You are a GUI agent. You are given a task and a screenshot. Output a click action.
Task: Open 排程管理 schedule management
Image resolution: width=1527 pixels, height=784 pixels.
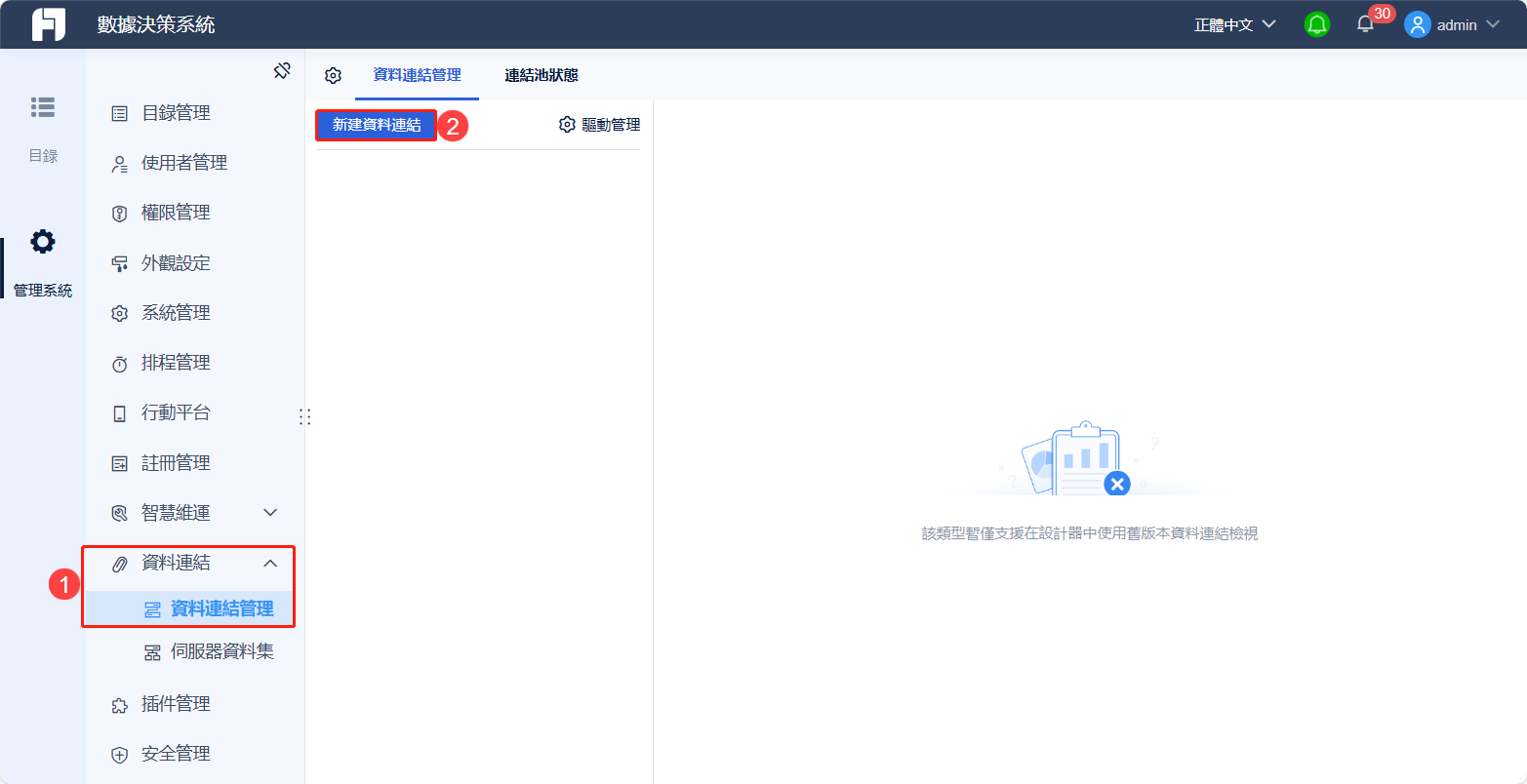click(x=177, y=362)
